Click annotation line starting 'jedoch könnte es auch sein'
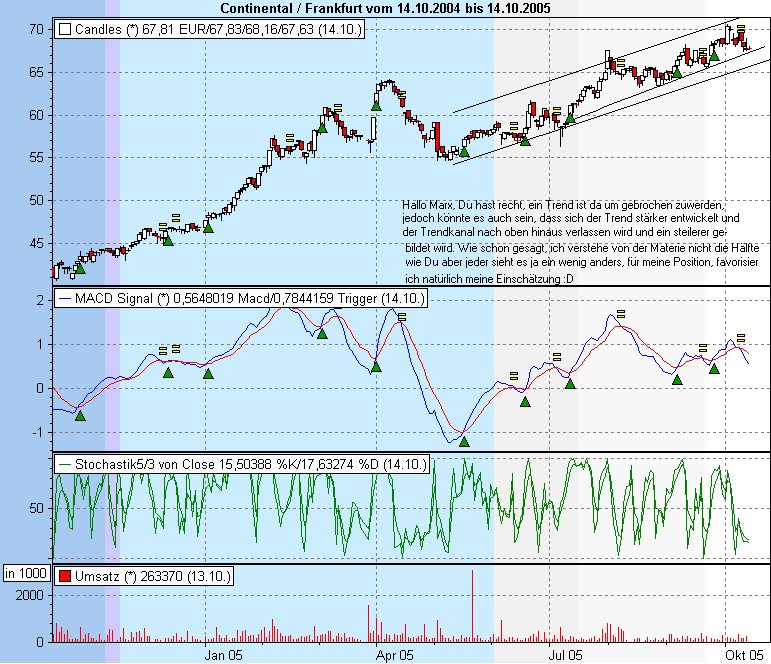Image resolution: width=771 pixels, height=664 pixels. point(571,218)
